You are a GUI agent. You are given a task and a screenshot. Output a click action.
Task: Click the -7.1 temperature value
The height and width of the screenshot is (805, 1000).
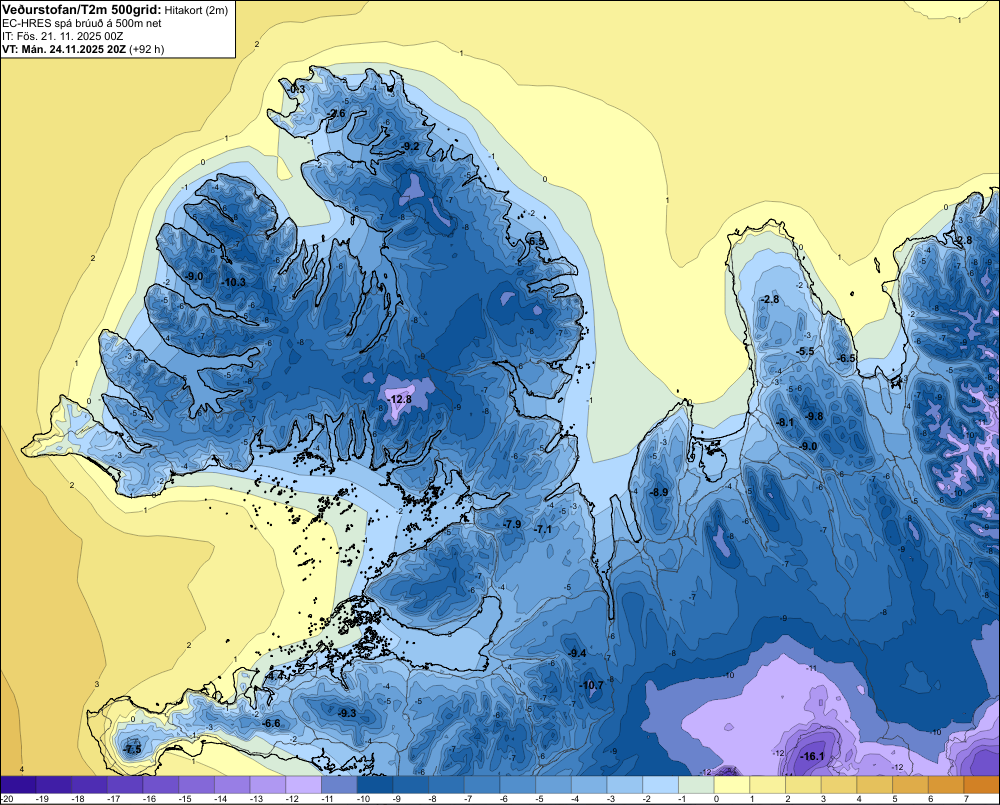pos(543,529)
